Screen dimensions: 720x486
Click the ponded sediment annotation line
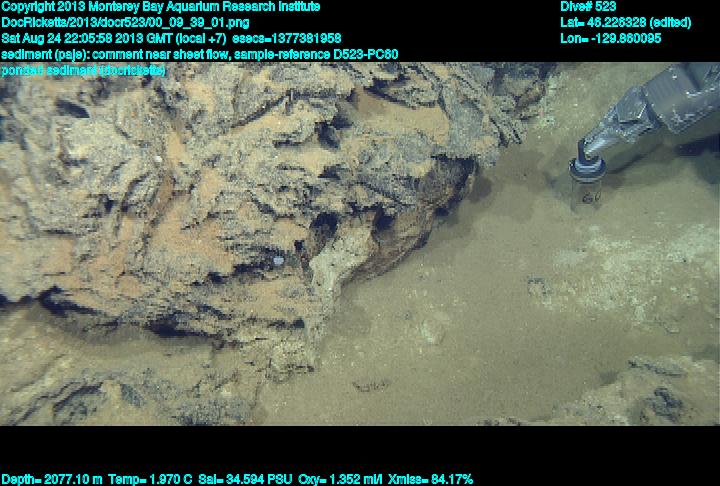click(x=84, y=70)
